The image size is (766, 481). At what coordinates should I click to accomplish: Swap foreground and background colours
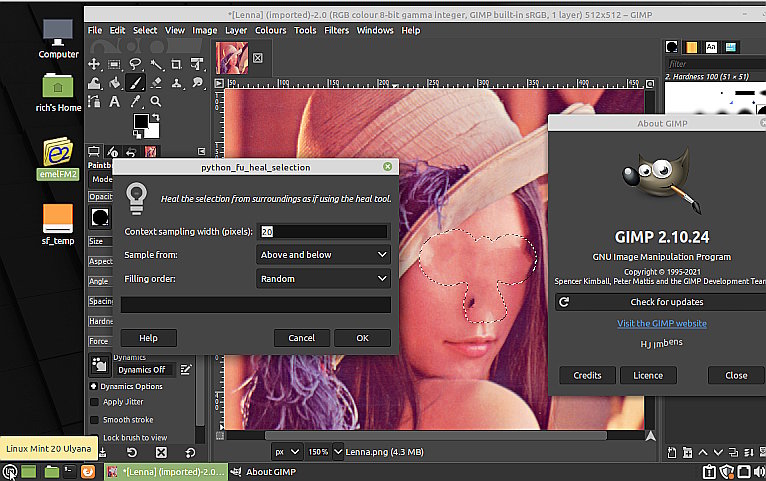155,117
